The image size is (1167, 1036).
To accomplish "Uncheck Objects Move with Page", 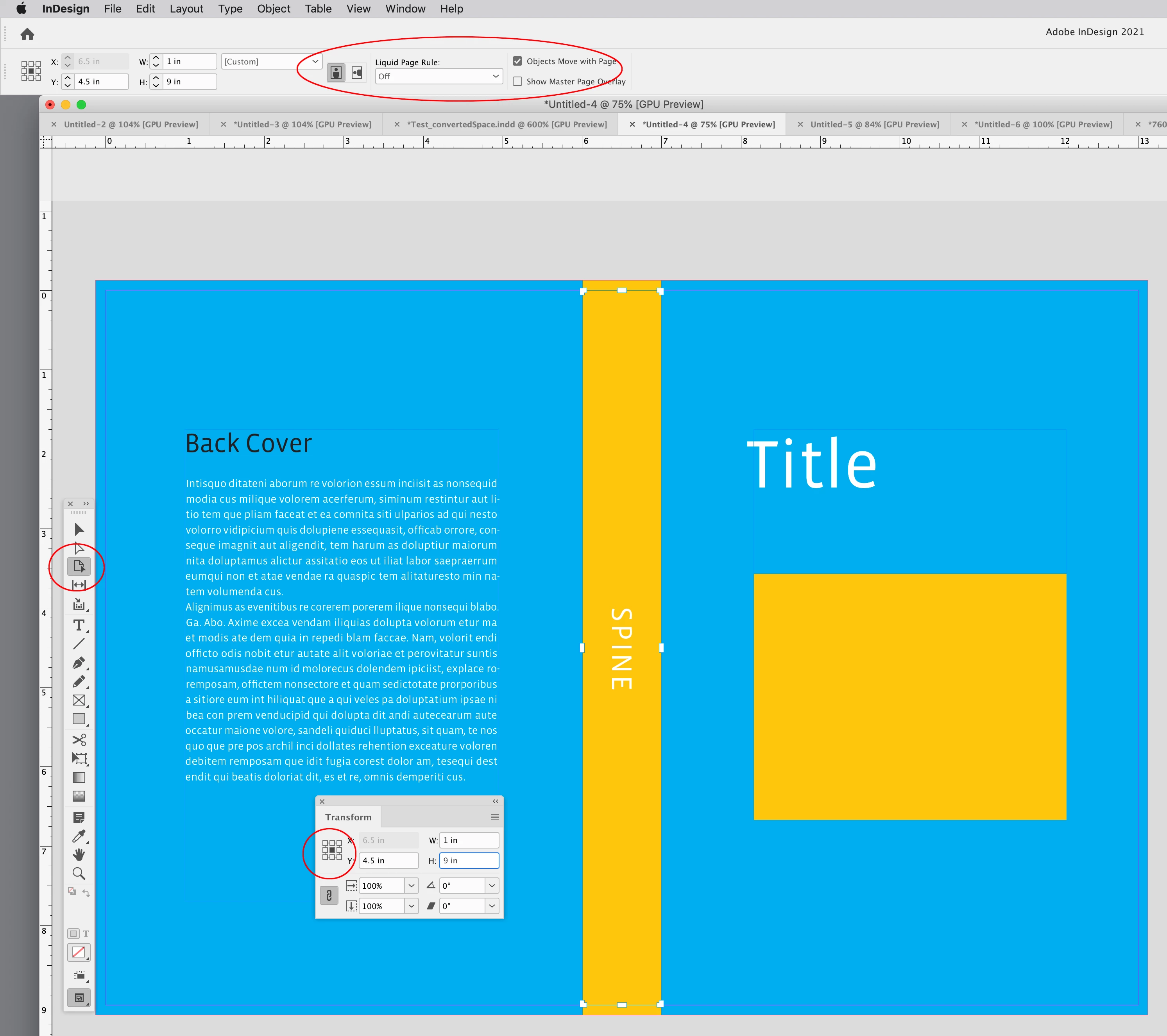I will [517, 61].
